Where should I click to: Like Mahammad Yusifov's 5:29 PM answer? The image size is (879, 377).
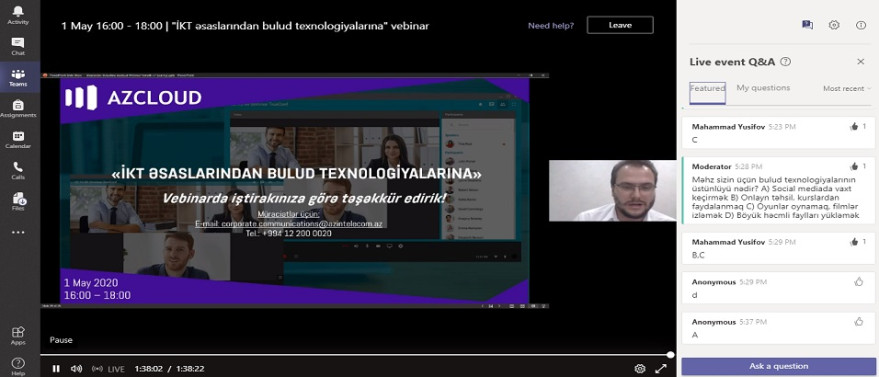[x=854, y=242]
